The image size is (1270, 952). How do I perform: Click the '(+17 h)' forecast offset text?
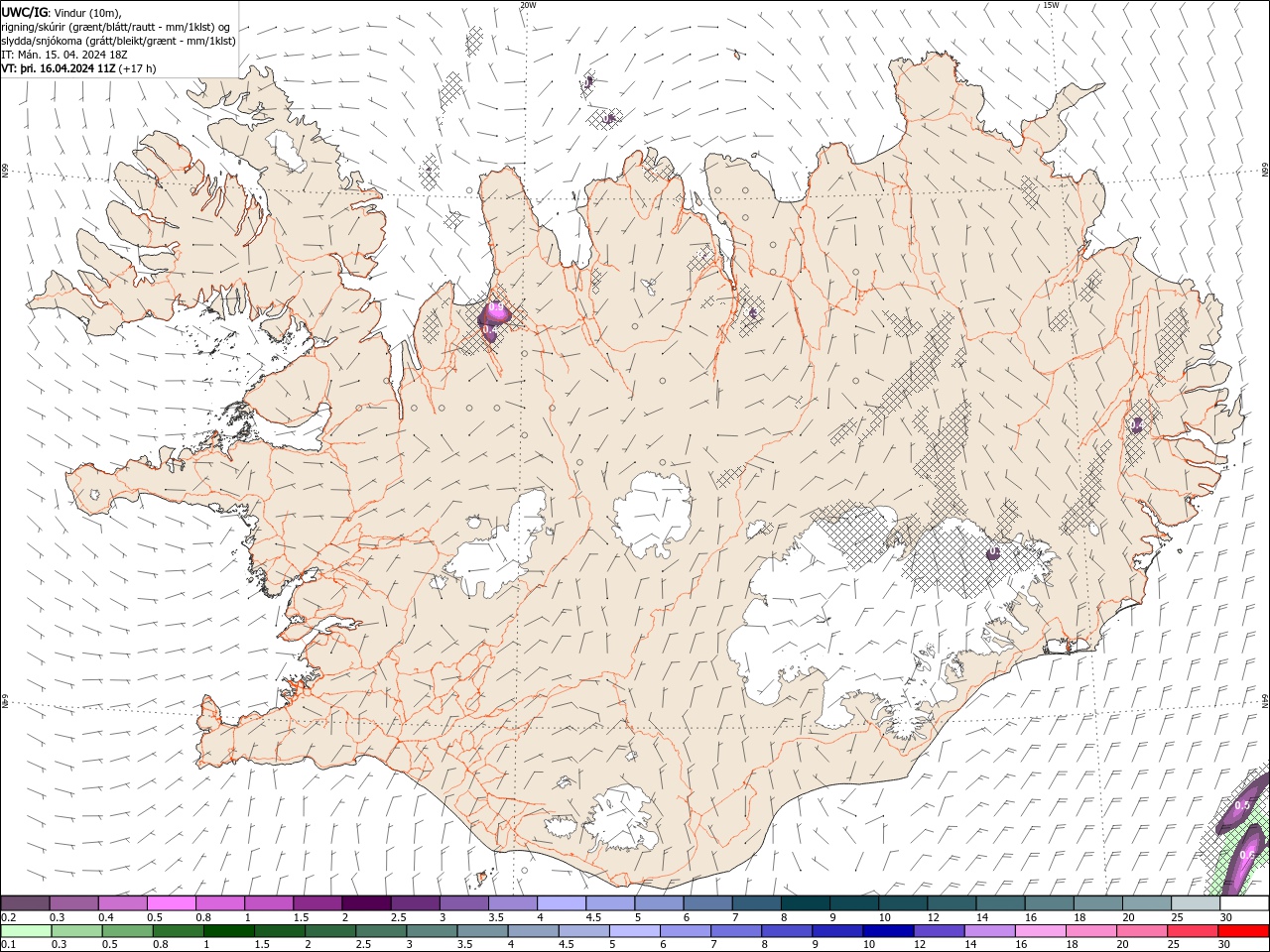(137, 69)
